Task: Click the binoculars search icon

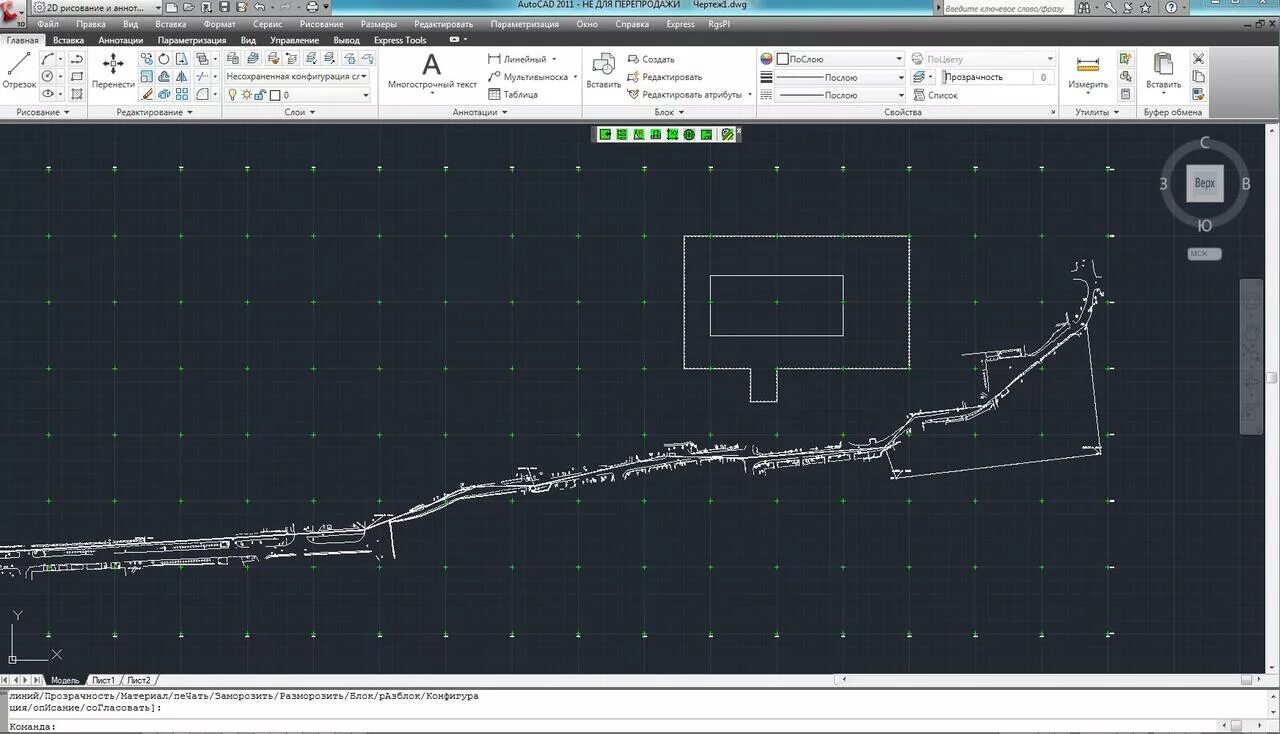Action: (x=1084, y=7)
